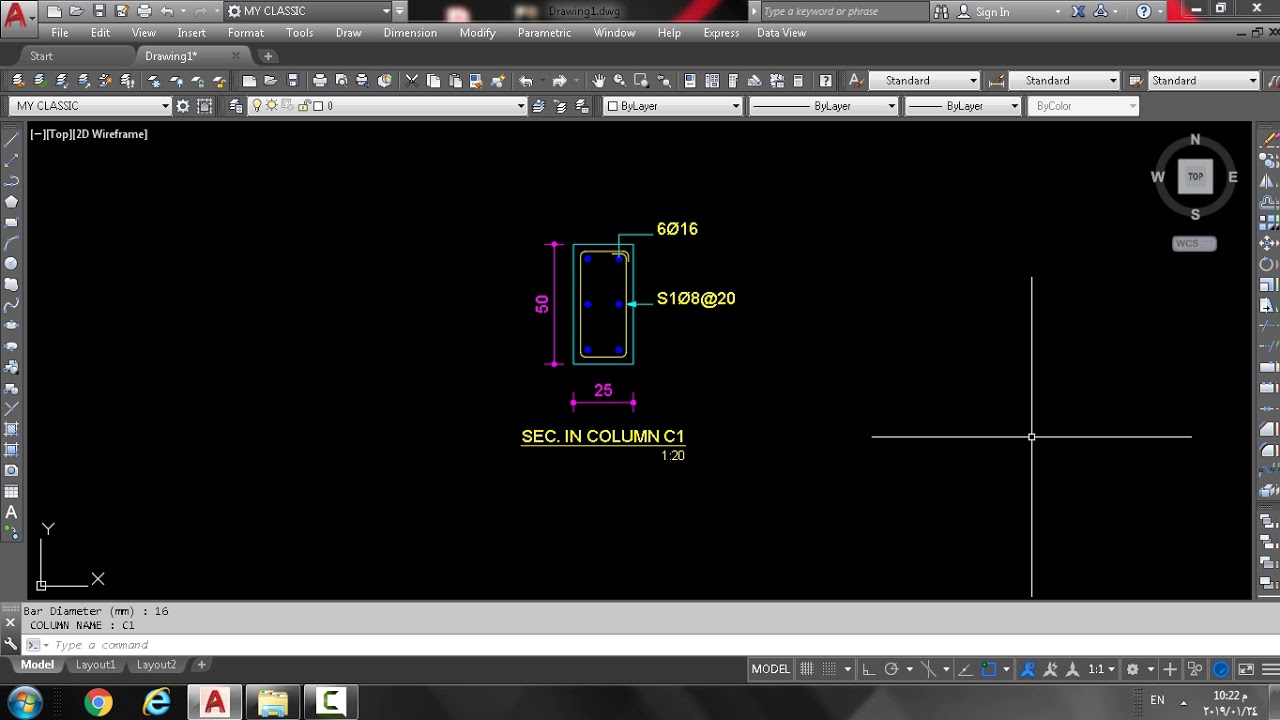Viewport: 1280px width, 720px height.
Task: Toggle Polar tracking in status bar
Action: [x=891, y=669]
